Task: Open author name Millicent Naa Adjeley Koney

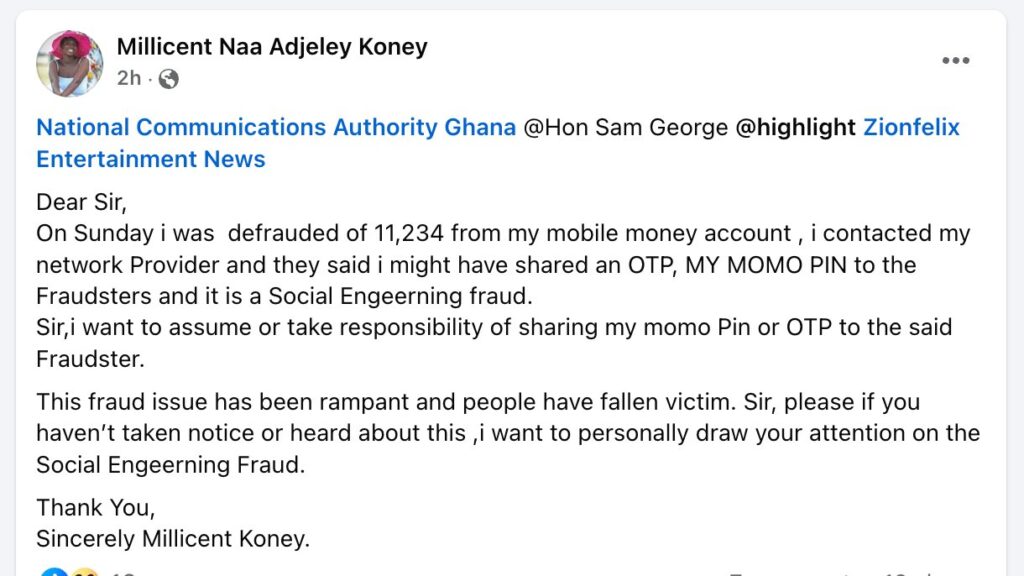Action: click(x=272, y=46)
